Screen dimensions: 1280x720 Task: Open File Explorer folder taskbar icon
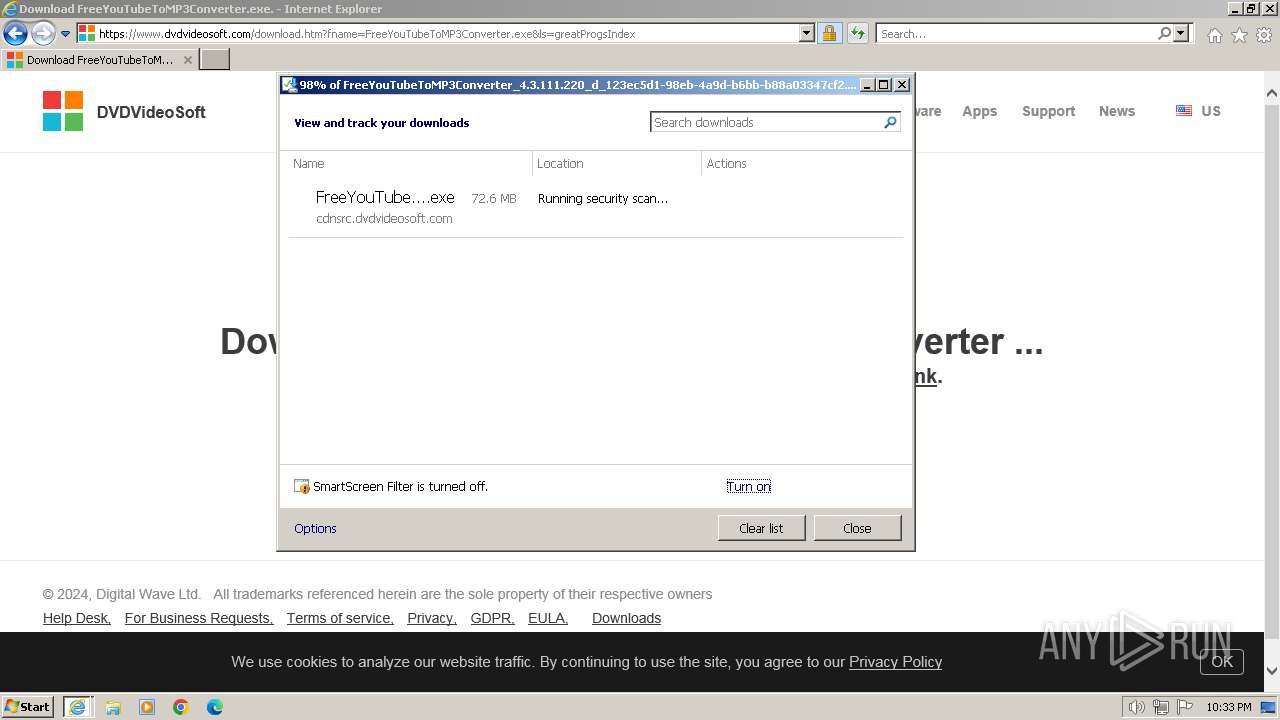[113, 707]
